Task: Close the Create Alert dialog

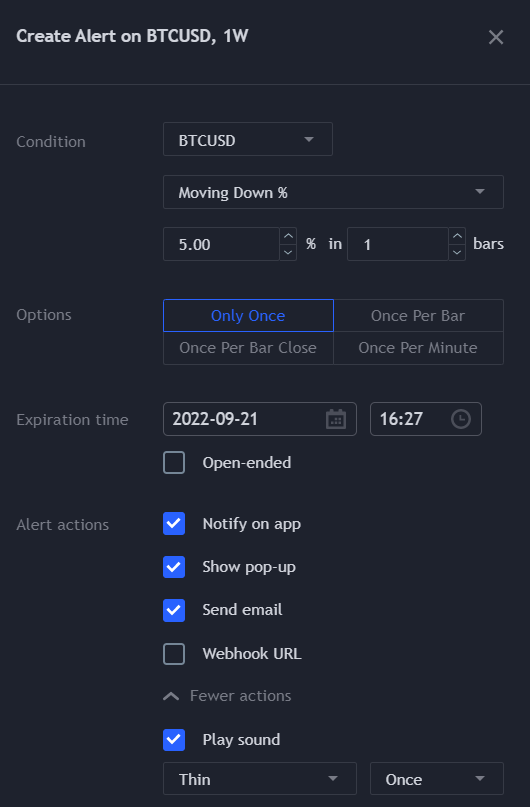Action: point(496,37)
